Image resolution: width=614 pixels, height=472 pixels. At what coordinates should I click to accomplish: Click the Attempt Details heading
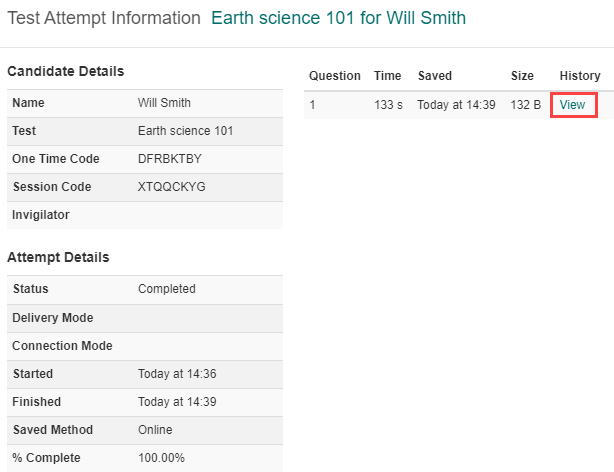coord(58,257)
